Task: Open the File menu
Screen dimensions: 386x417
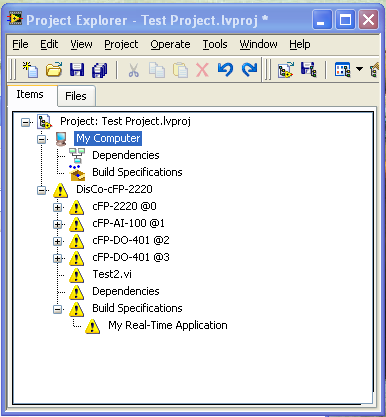Action: (x=20, y=44)
